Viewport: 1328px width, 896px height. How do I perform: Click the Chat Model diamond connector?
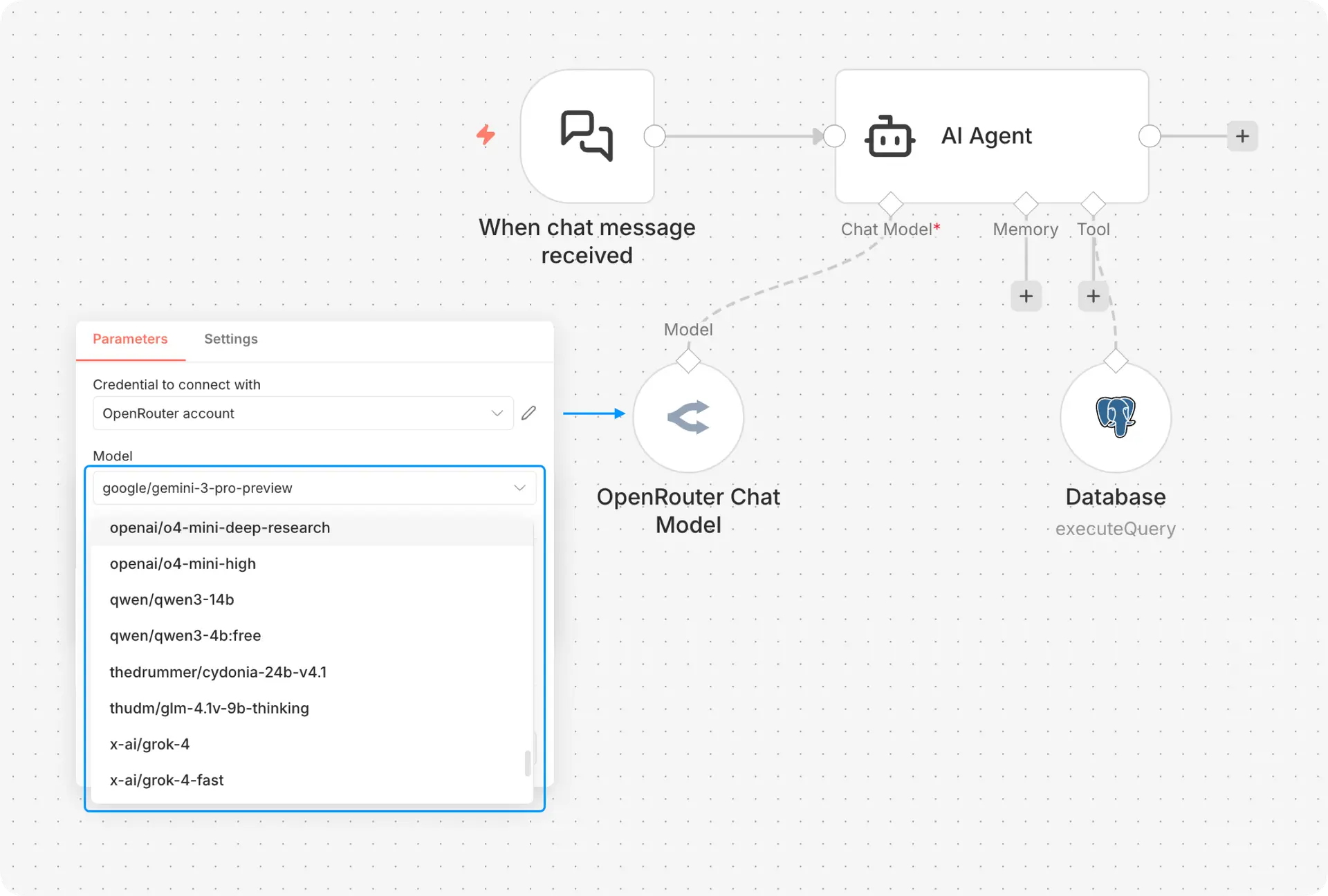point(890,204)
